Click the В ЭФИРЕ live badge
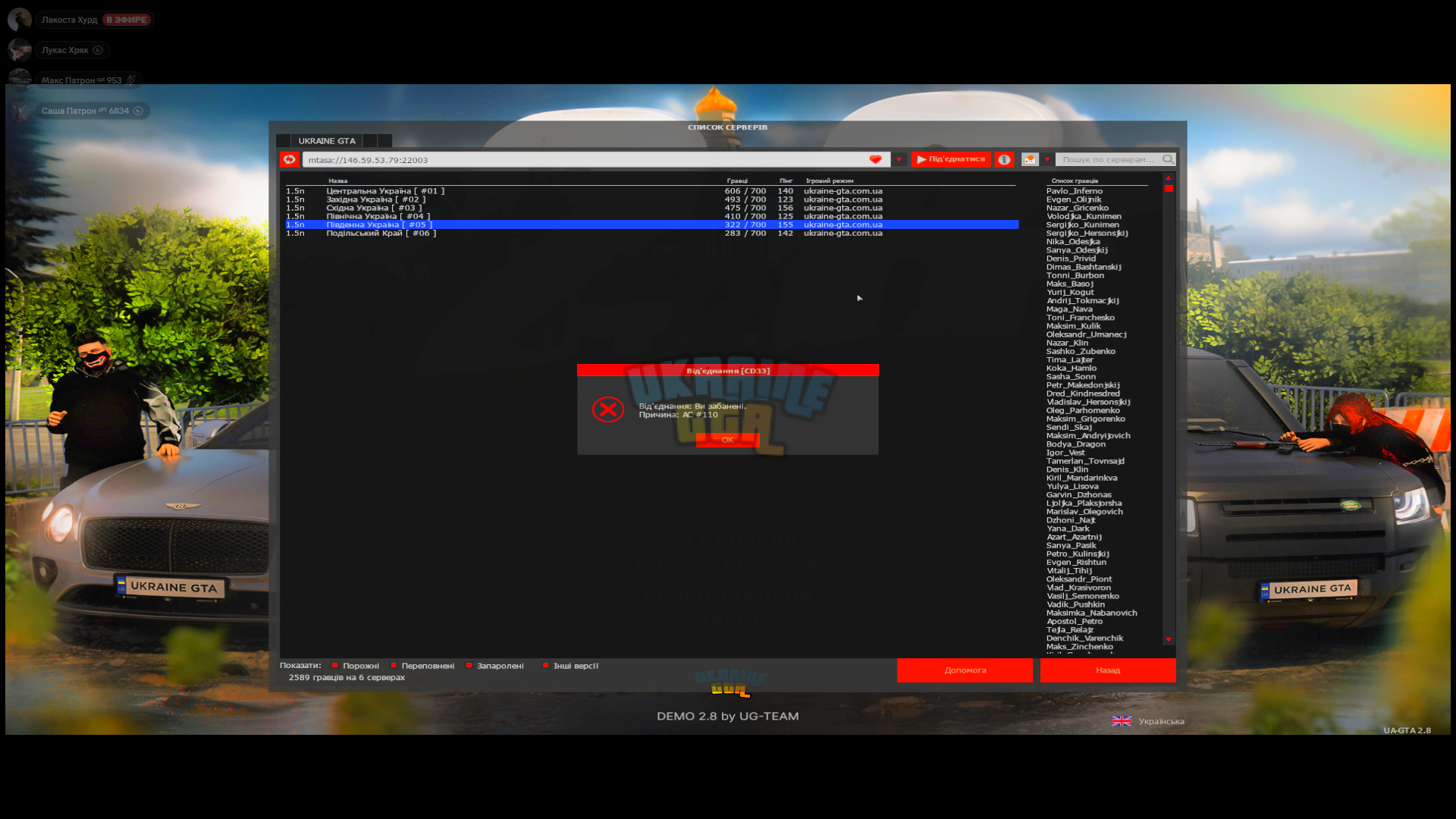The image size is (1456, 819). (127, 20)
